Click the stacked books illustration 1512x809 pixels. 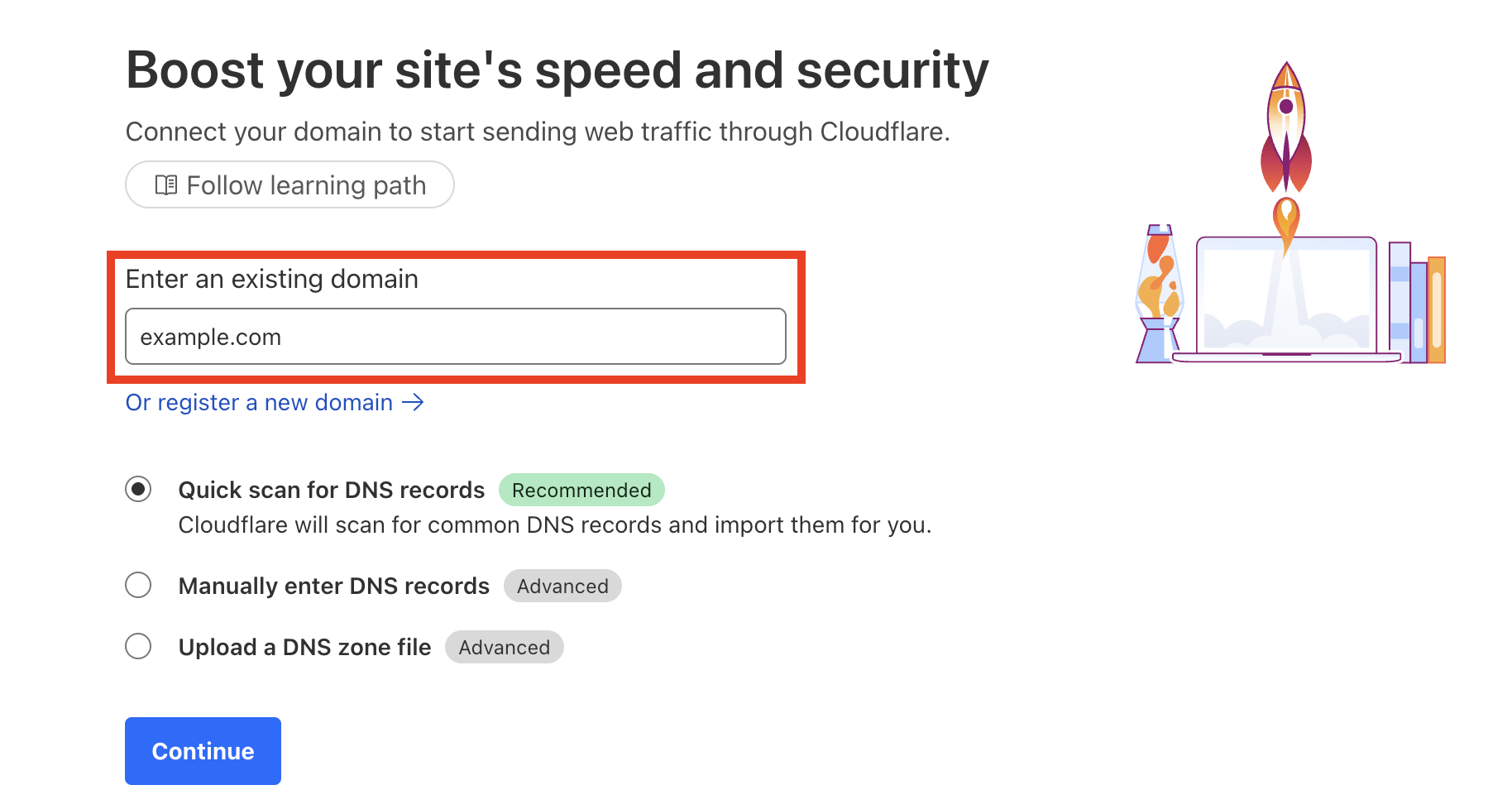pyautogui.click(x=1417, y=303)
